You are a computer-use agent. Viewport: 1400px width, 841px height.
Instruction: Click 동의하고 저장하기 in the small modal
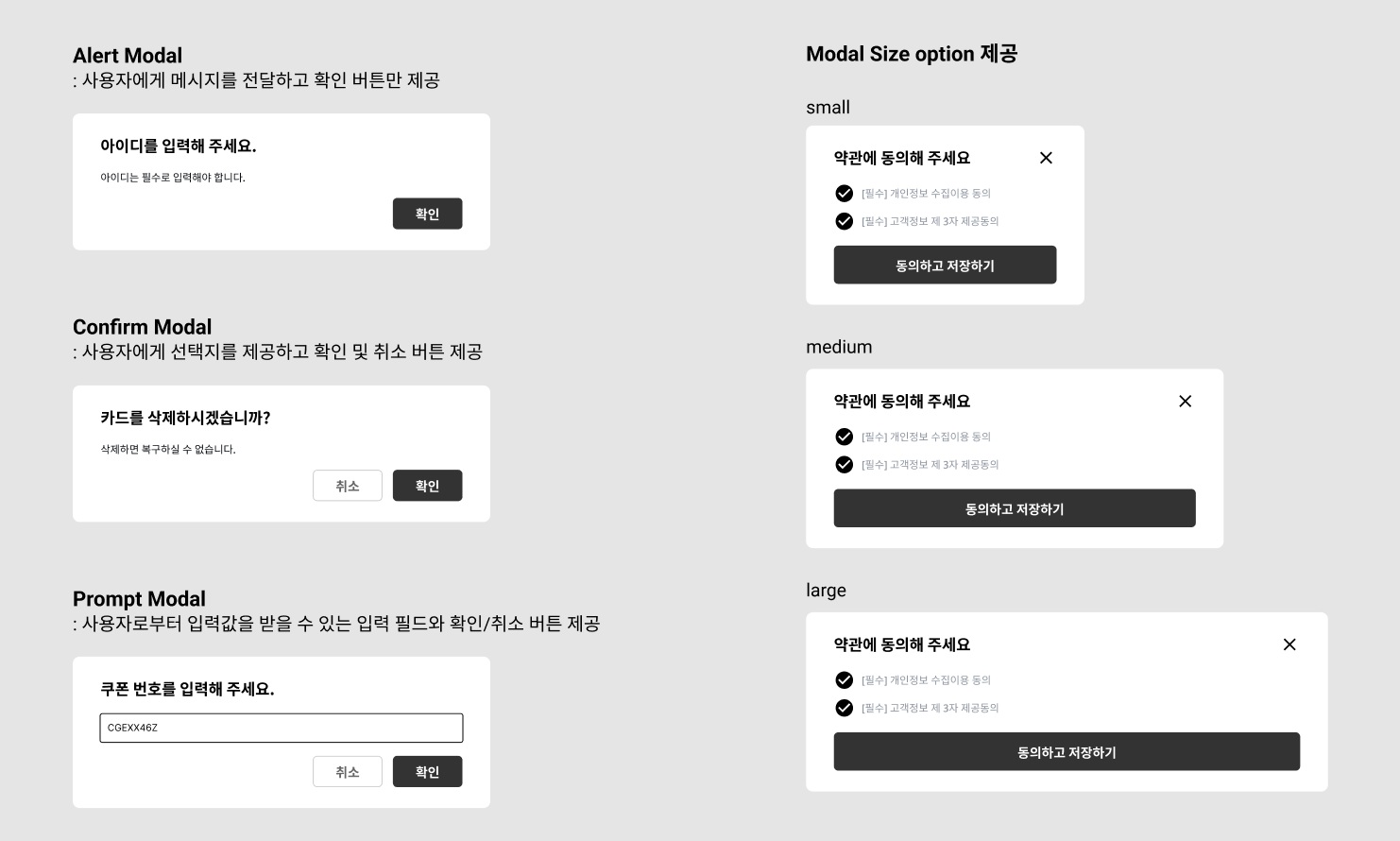[x=945, y=266]
